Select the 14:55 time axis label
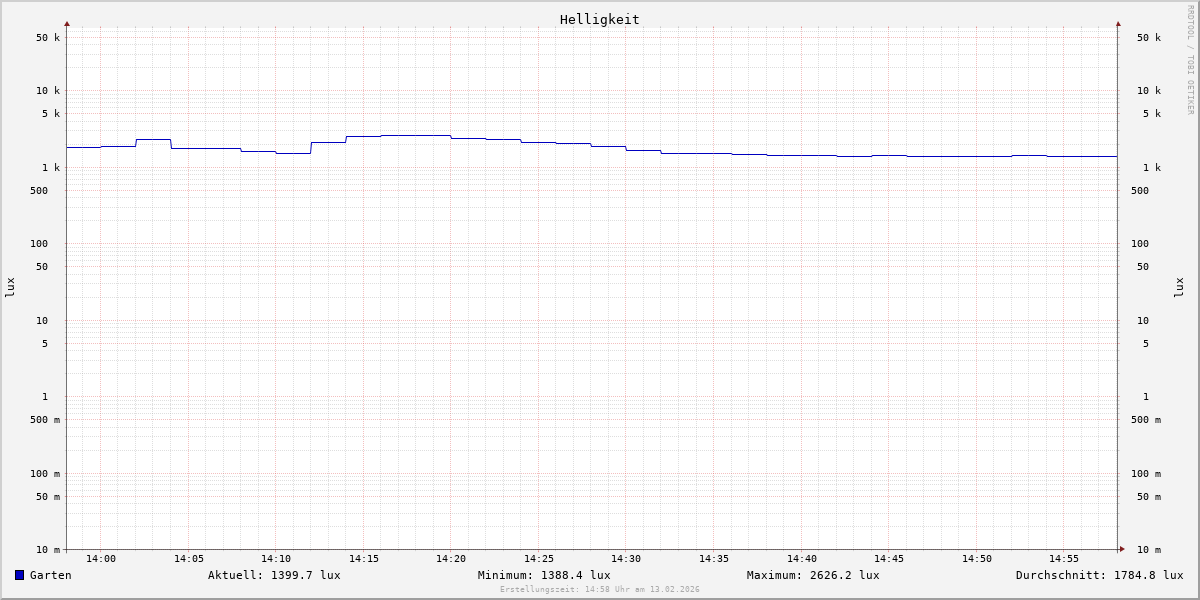This screenshot has height=600, width=1200. 1064,559
